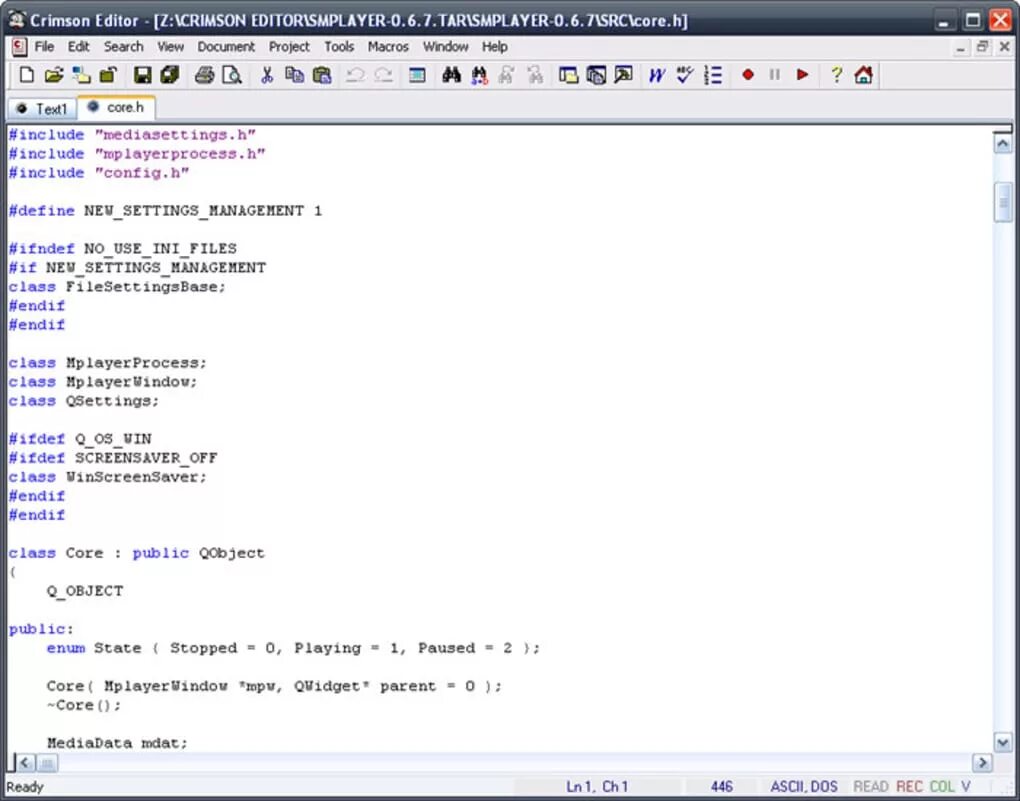Open the Document menu
The image size is (1020, 801).
[226, 47]
